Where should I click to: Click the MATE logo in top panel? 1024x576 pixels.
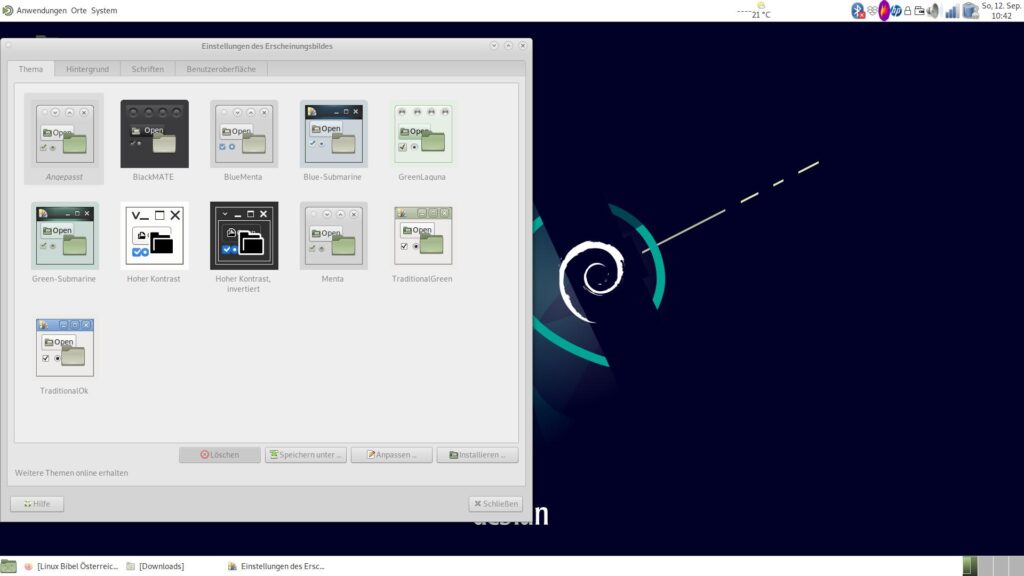[7, 10]
